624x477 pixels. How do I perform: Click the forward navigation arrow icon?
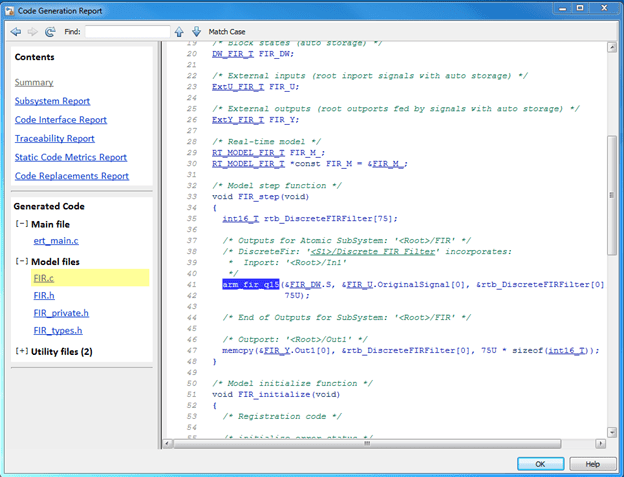click(x=33, y=31)
